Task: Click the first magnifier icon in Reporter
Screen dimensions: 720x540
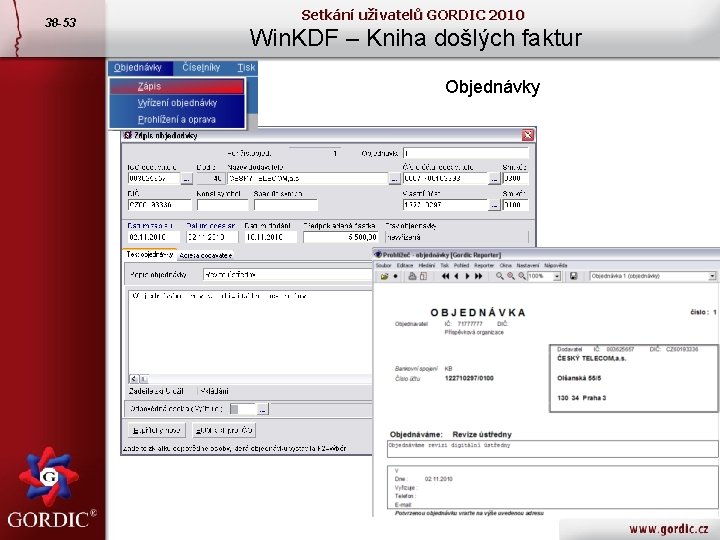Action: (500, 276)
